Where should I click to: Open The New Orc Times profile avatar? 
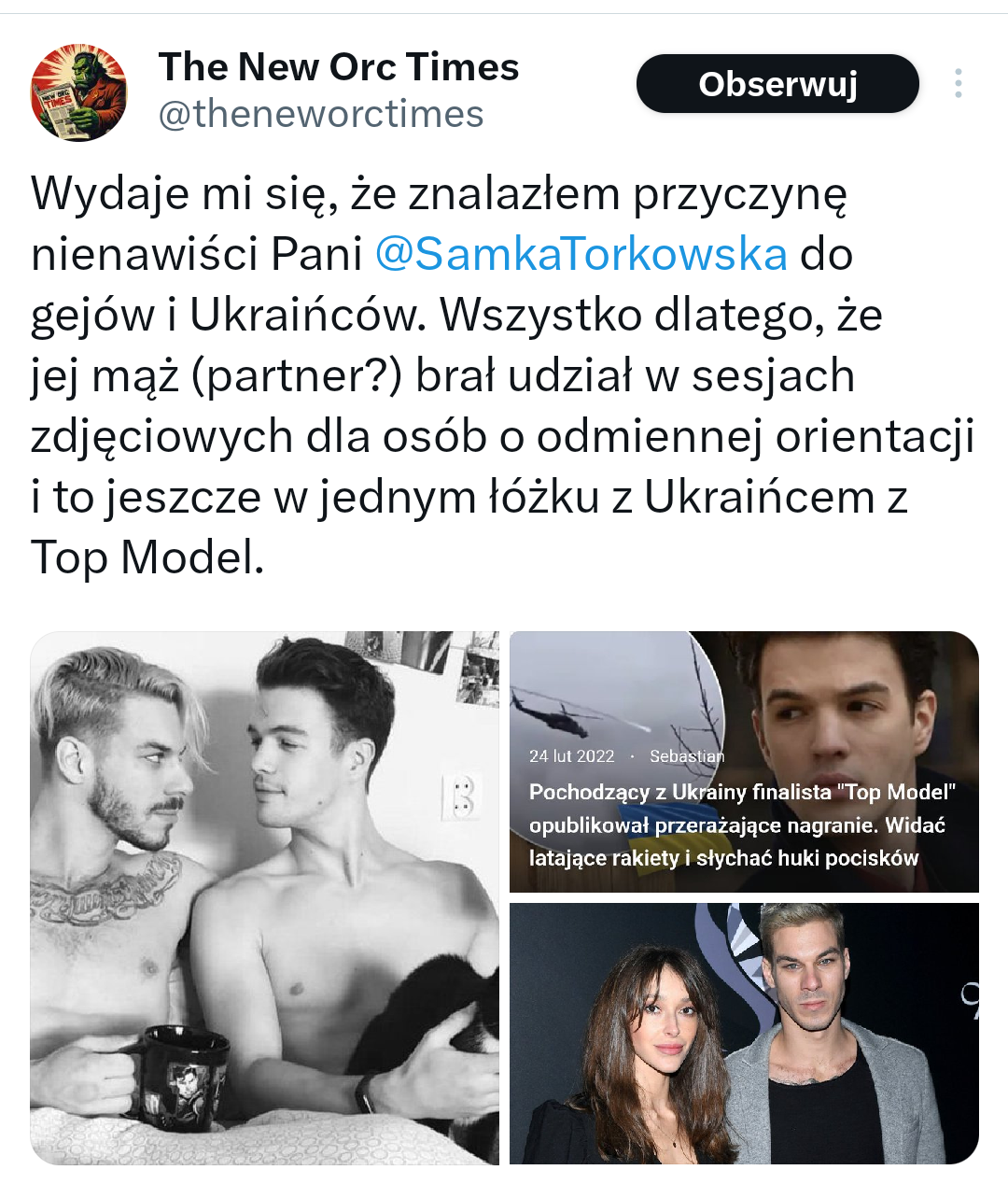coord(78,93)
